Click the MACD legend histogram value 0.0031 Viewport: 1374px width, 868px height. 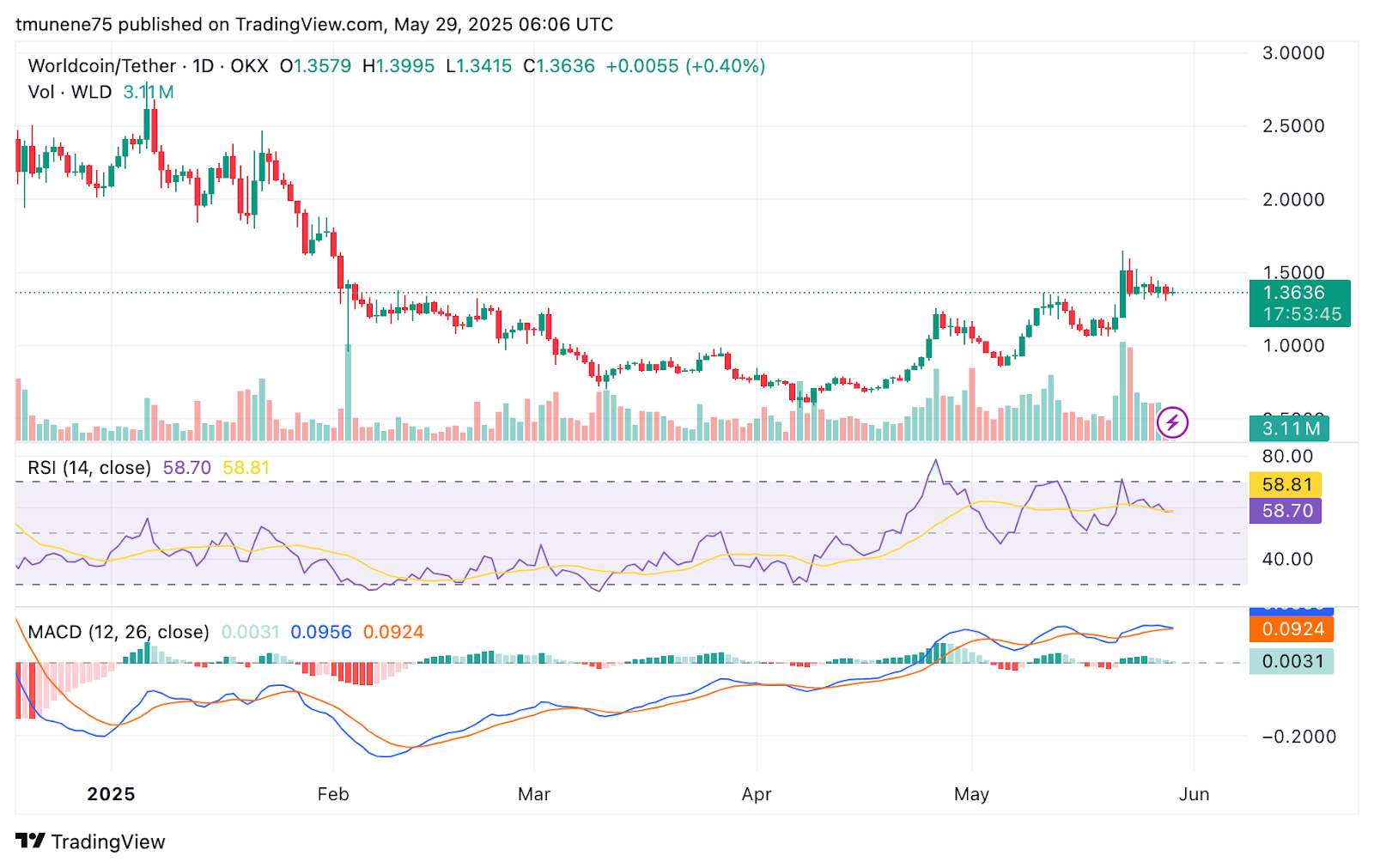tap(250, 632)
